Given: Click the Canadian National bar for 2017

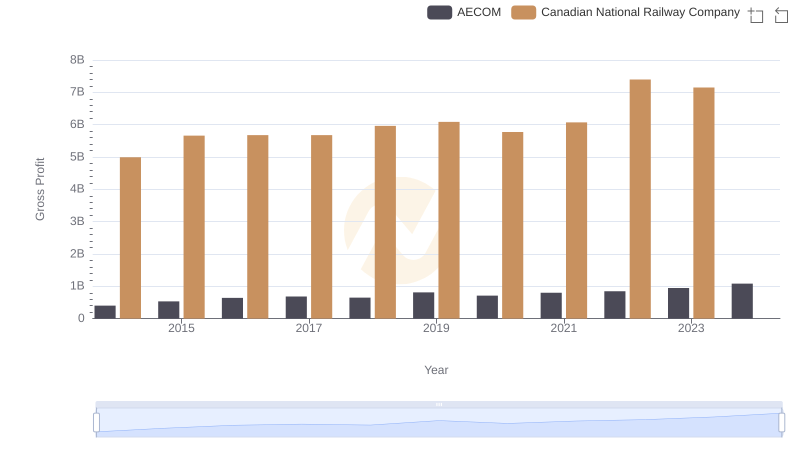Looking at the screenshot, I should tap(321, 227).
